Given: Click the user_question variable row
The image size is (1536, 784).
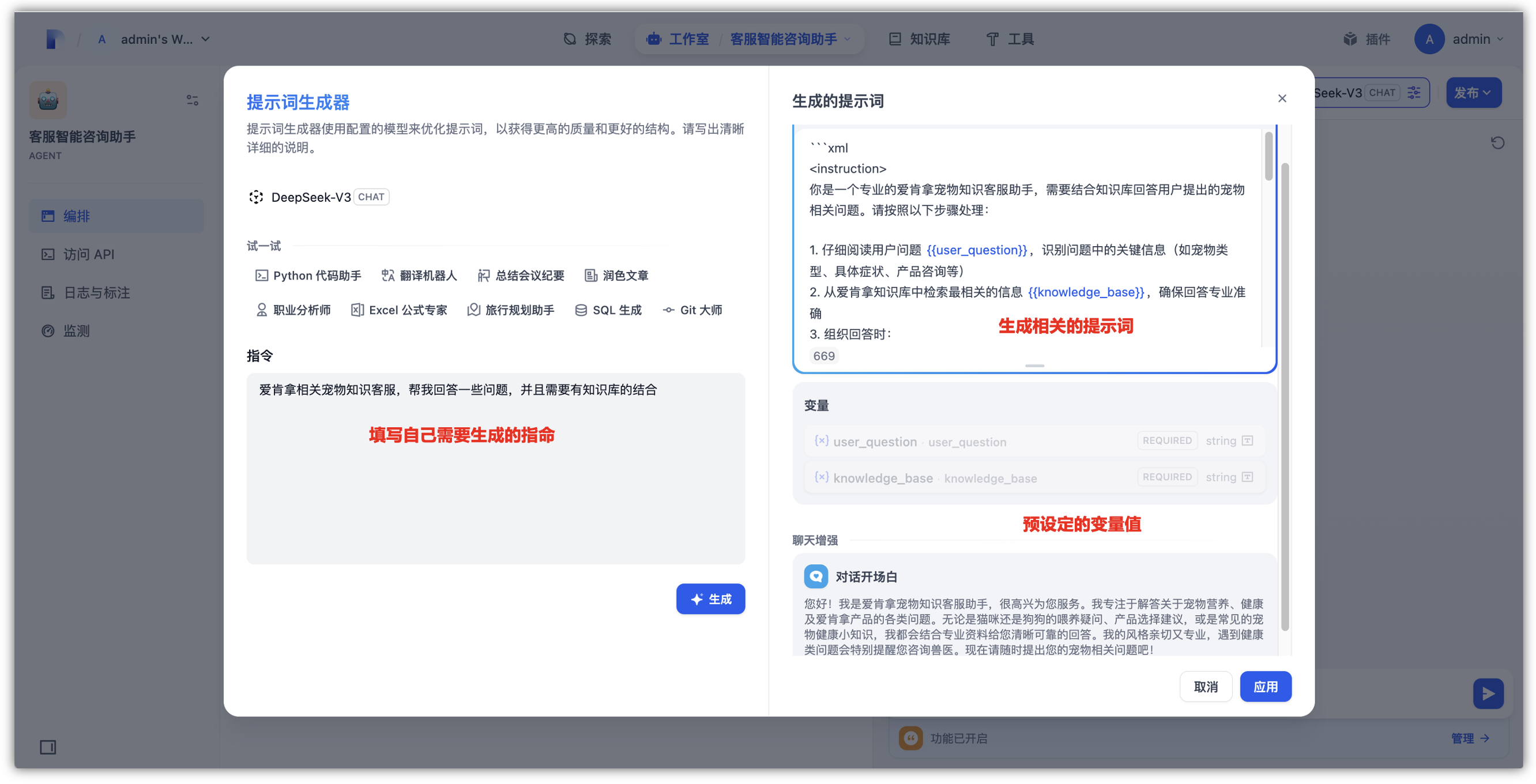Looking at the screenshot, I should point(1034,441).
